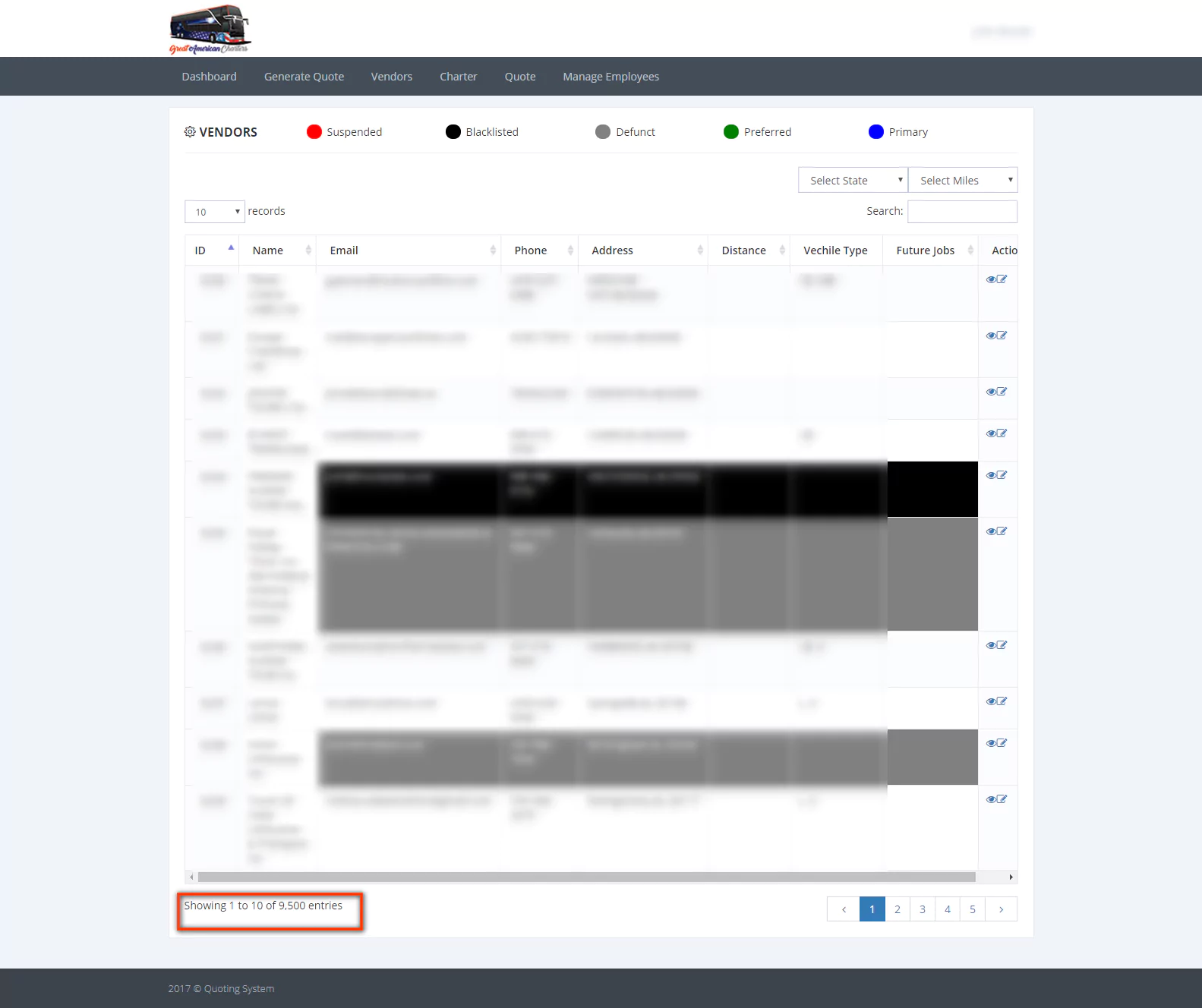The width and height of the screenshot is (1202, 1008).
Task: Edit the third vendor row
Action: pos(1002,392)
